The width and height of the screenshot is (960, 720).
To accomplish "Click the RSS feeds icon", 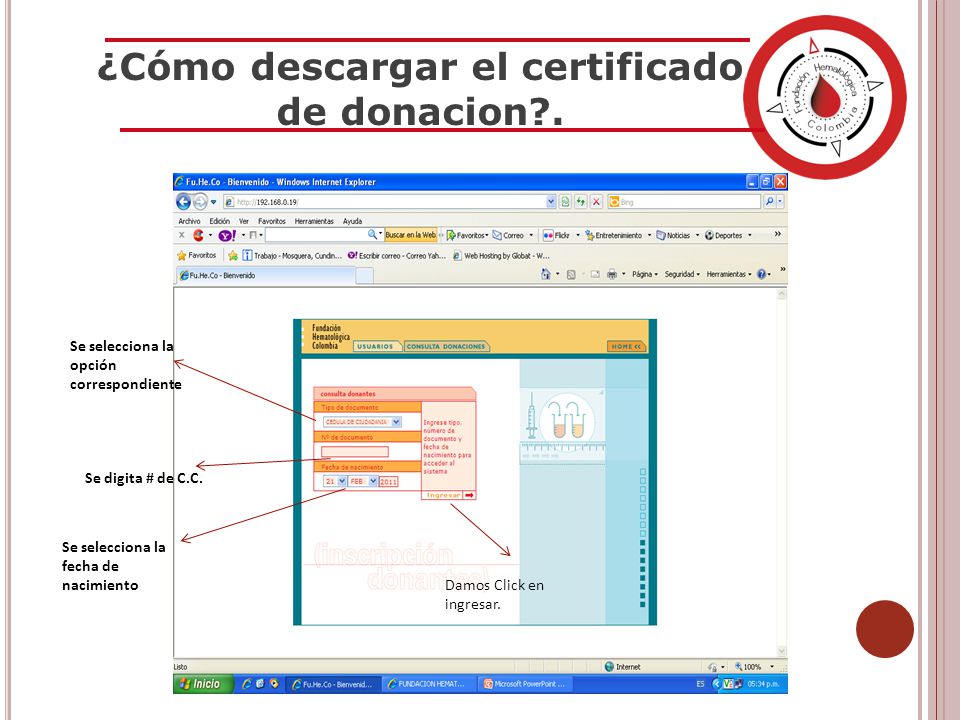I will pyautogui.click(x=571, y=275).
